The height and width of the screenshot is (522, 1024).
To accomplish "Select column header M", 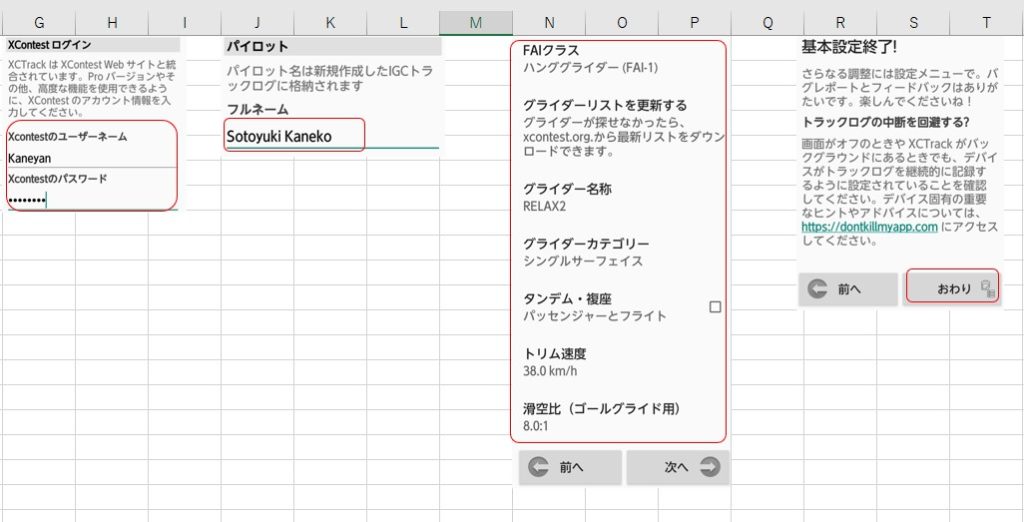I will coord(476,23).
